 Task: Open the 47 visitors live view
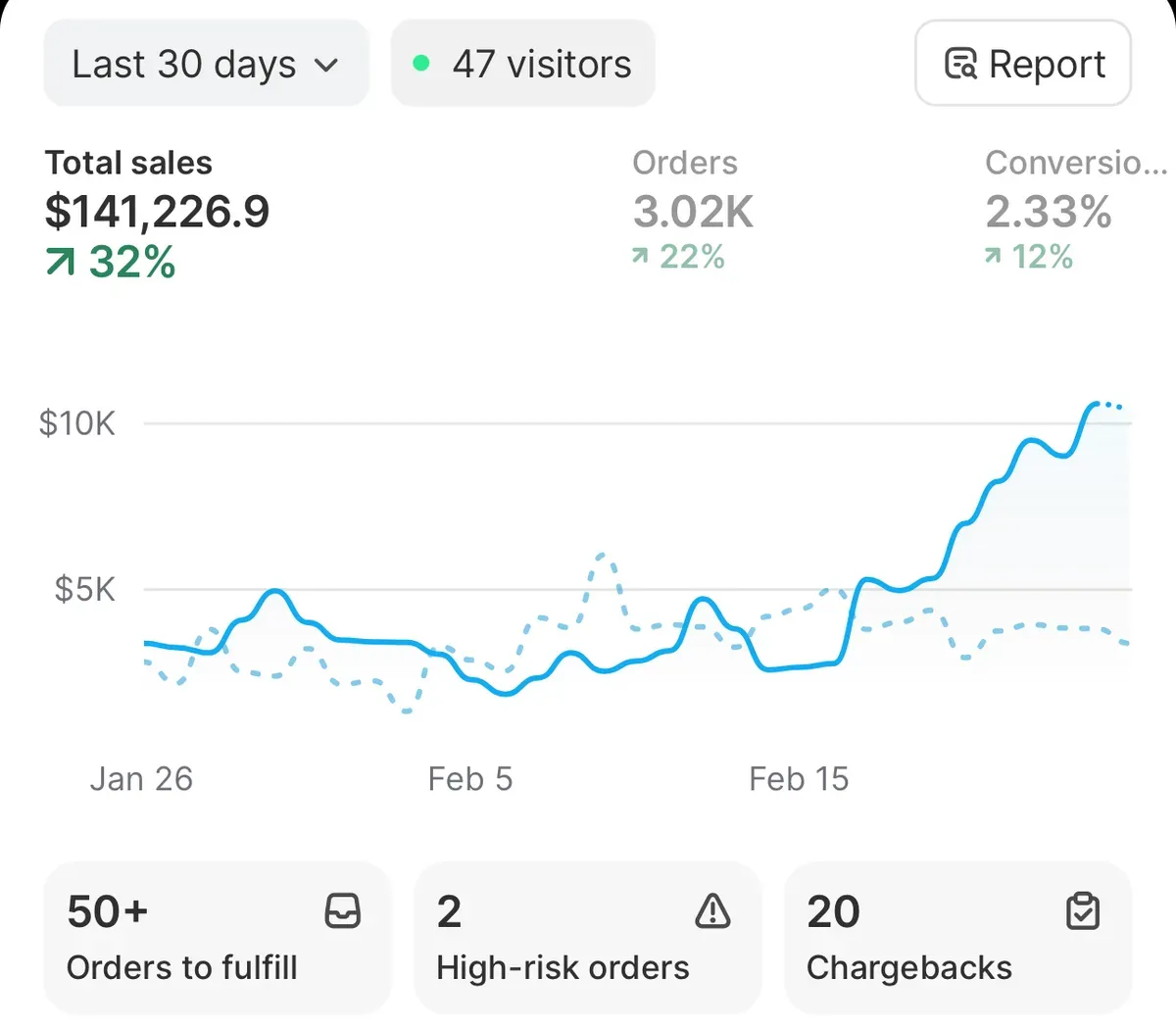[x=522, y=64]
